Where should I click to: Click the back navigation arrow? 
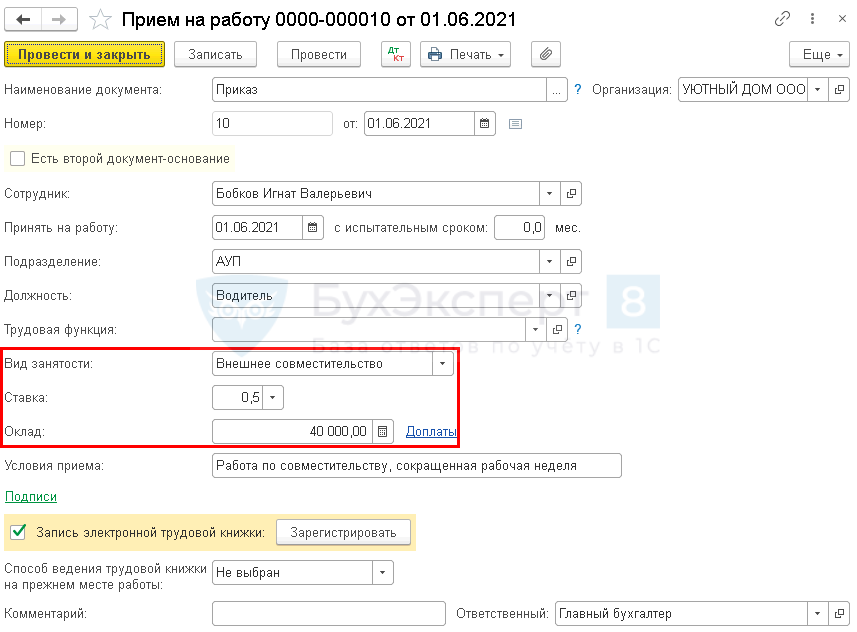coord(23,19)
